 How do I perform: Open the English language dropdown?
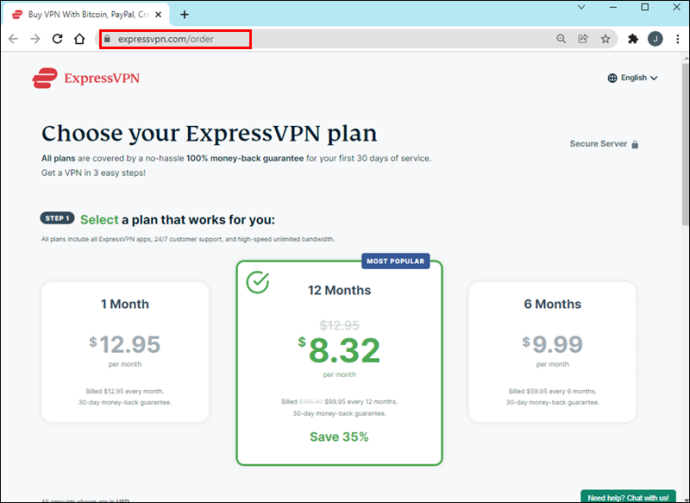633,78
